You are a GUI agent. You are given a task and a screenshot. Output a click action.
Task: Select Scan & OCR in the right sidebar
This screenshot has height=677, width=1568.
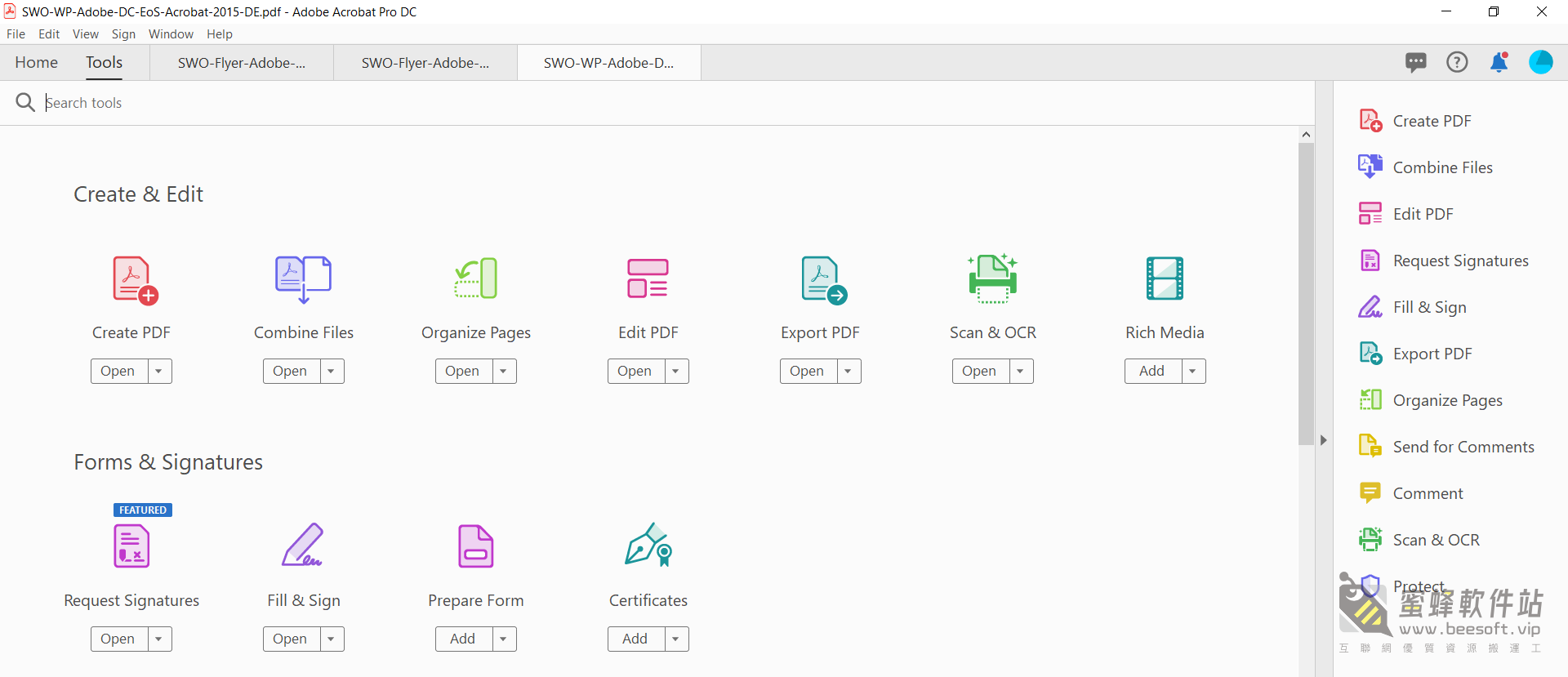point(1419,540)
